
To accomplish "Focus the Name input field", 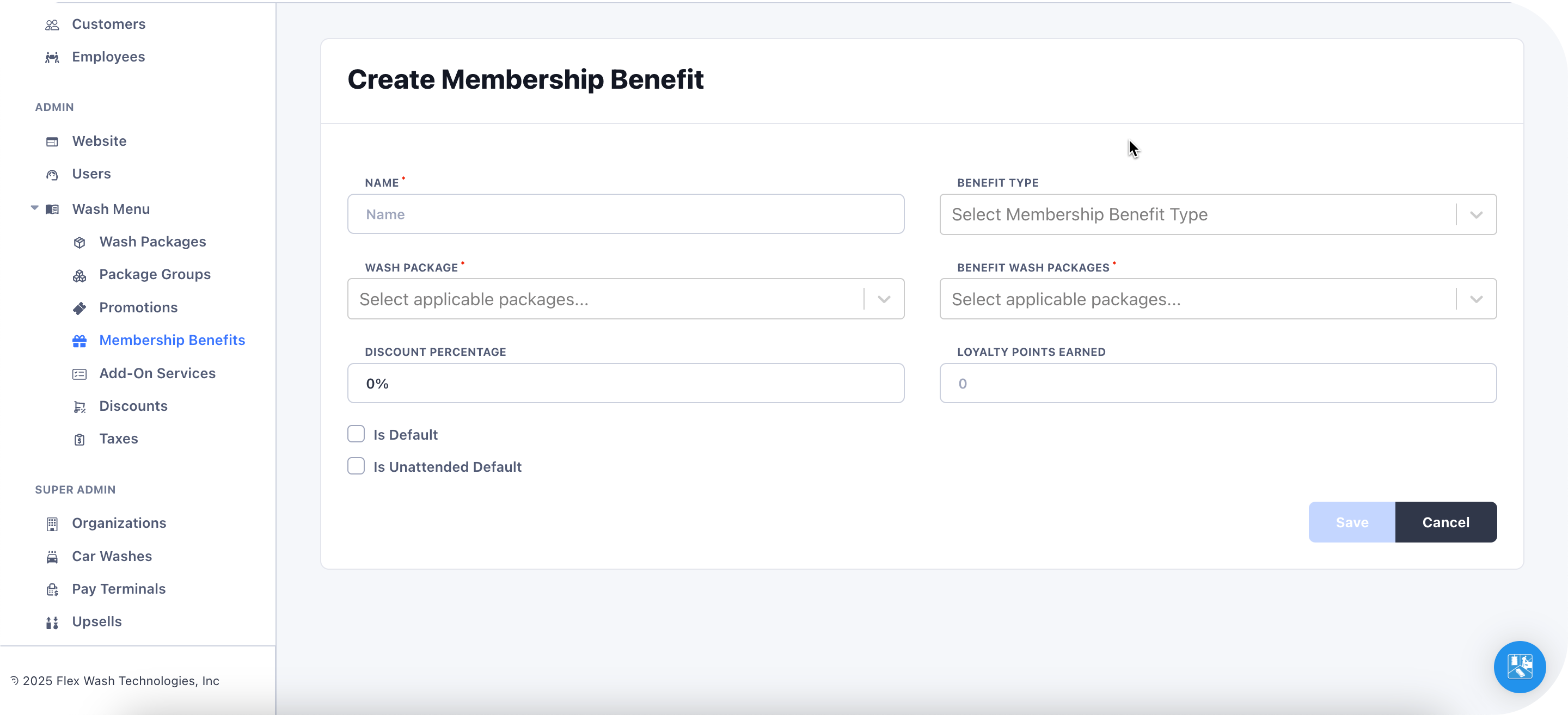I will point(625,214).
